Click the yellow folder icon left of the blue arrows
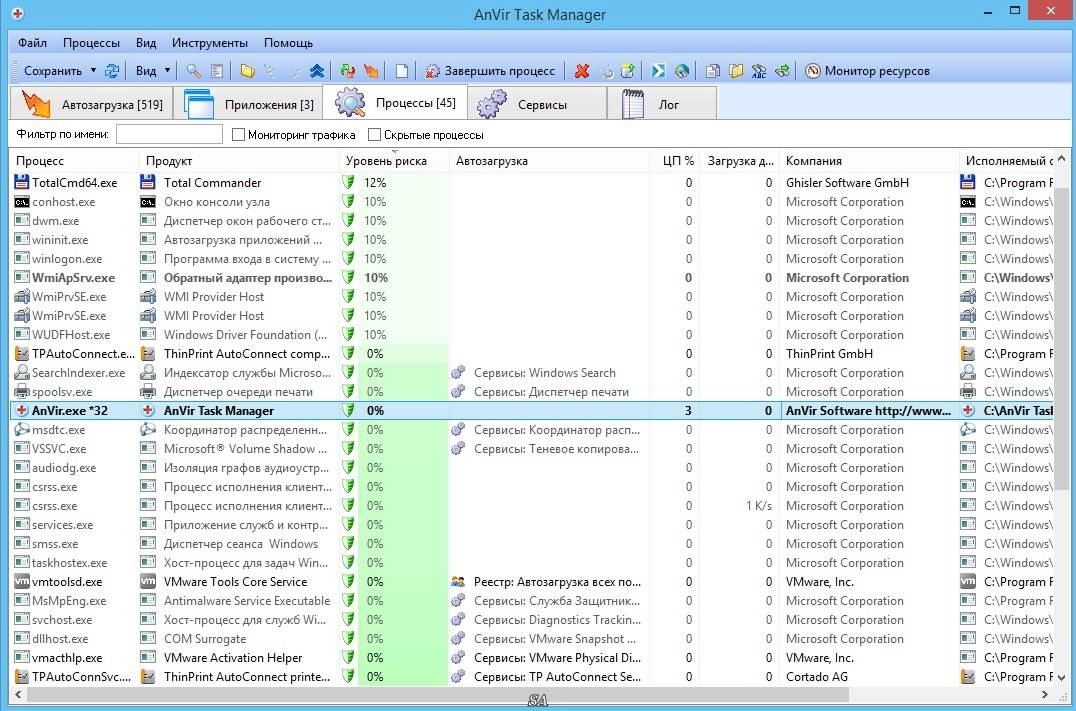Viewport: 1076px width, 711px height. coord(248,71)
